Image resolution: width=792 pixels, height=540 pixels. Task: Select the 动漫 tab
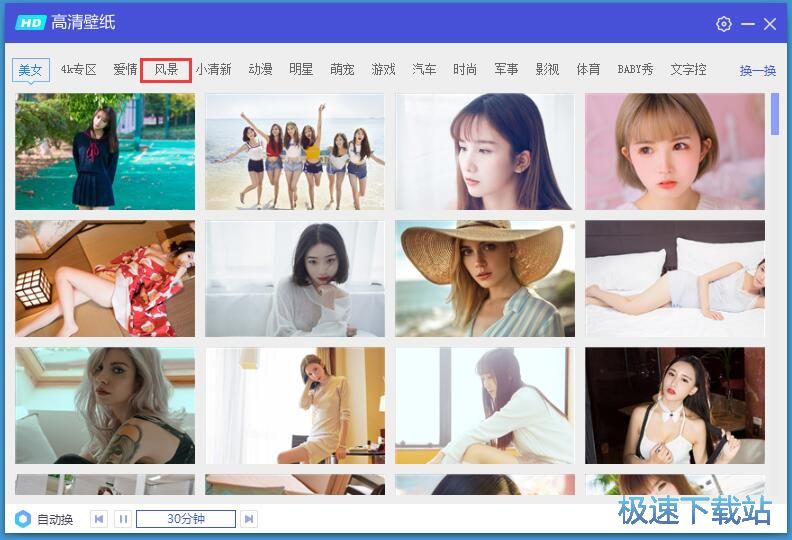[x=260, y=70]
